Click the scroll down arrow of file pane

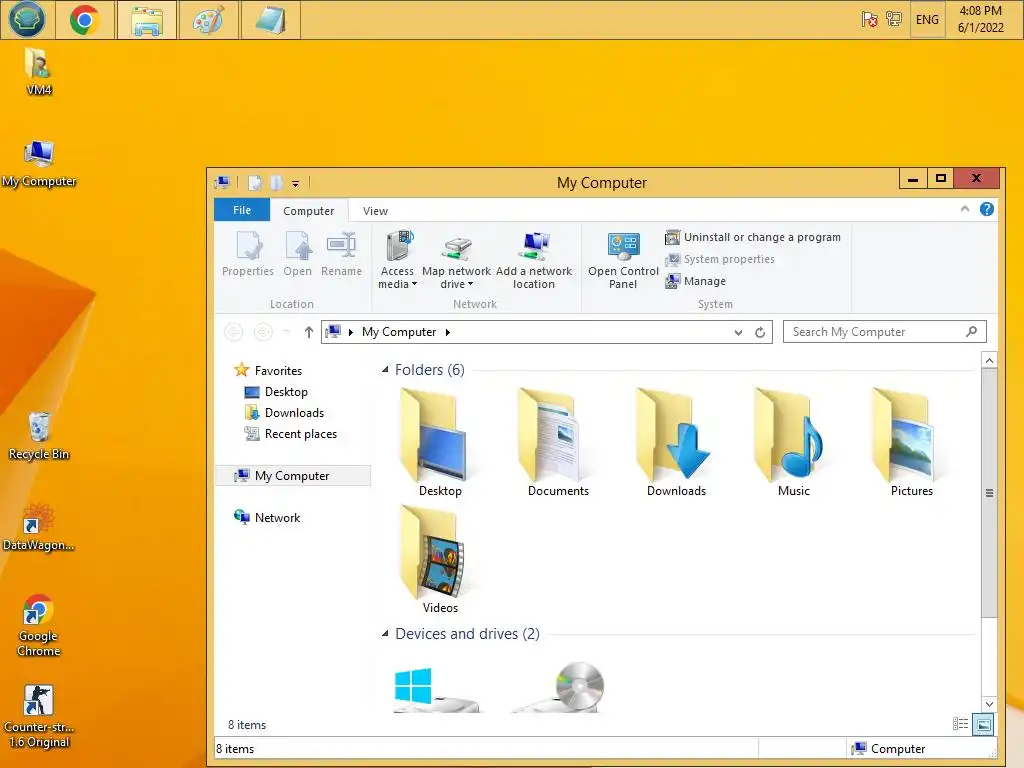pyautogui.click(x=989, y=704)
